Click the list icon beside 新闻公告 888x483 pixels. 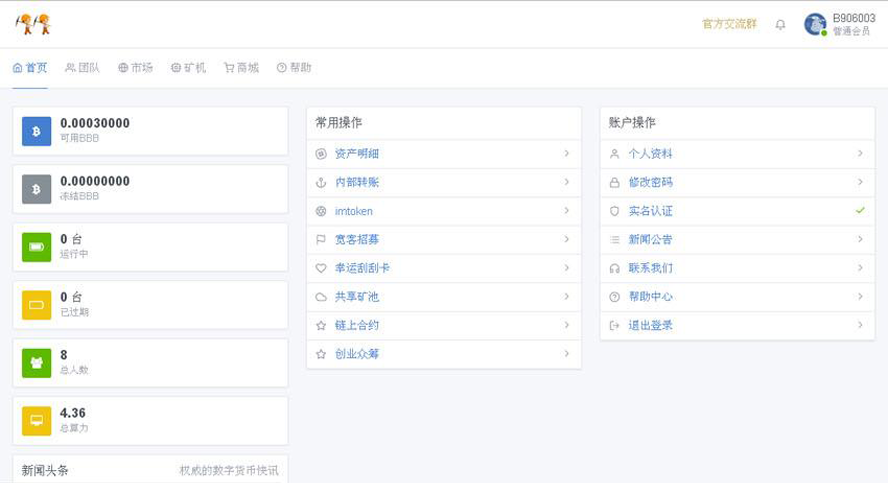click(x=614, y=240)
